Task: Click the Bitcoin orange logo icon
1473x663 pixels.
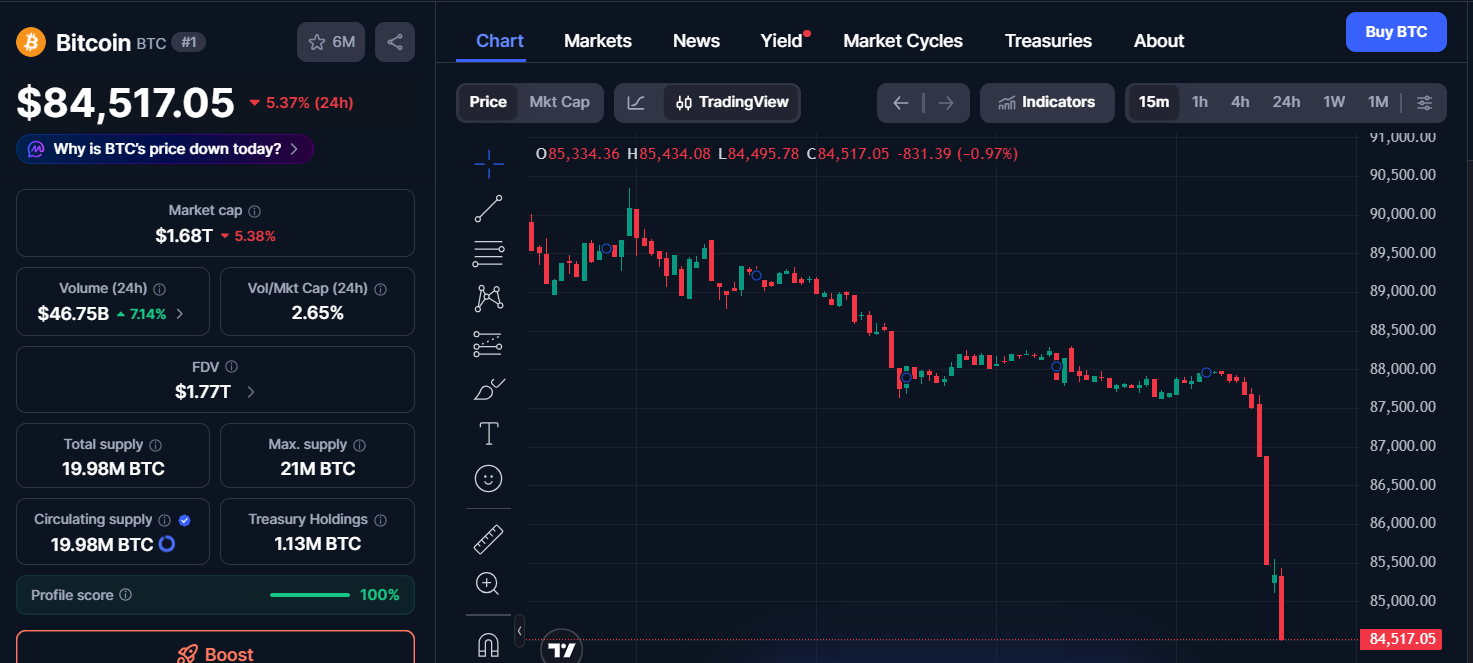Action: pyautogui.click(x=31, y=42)
